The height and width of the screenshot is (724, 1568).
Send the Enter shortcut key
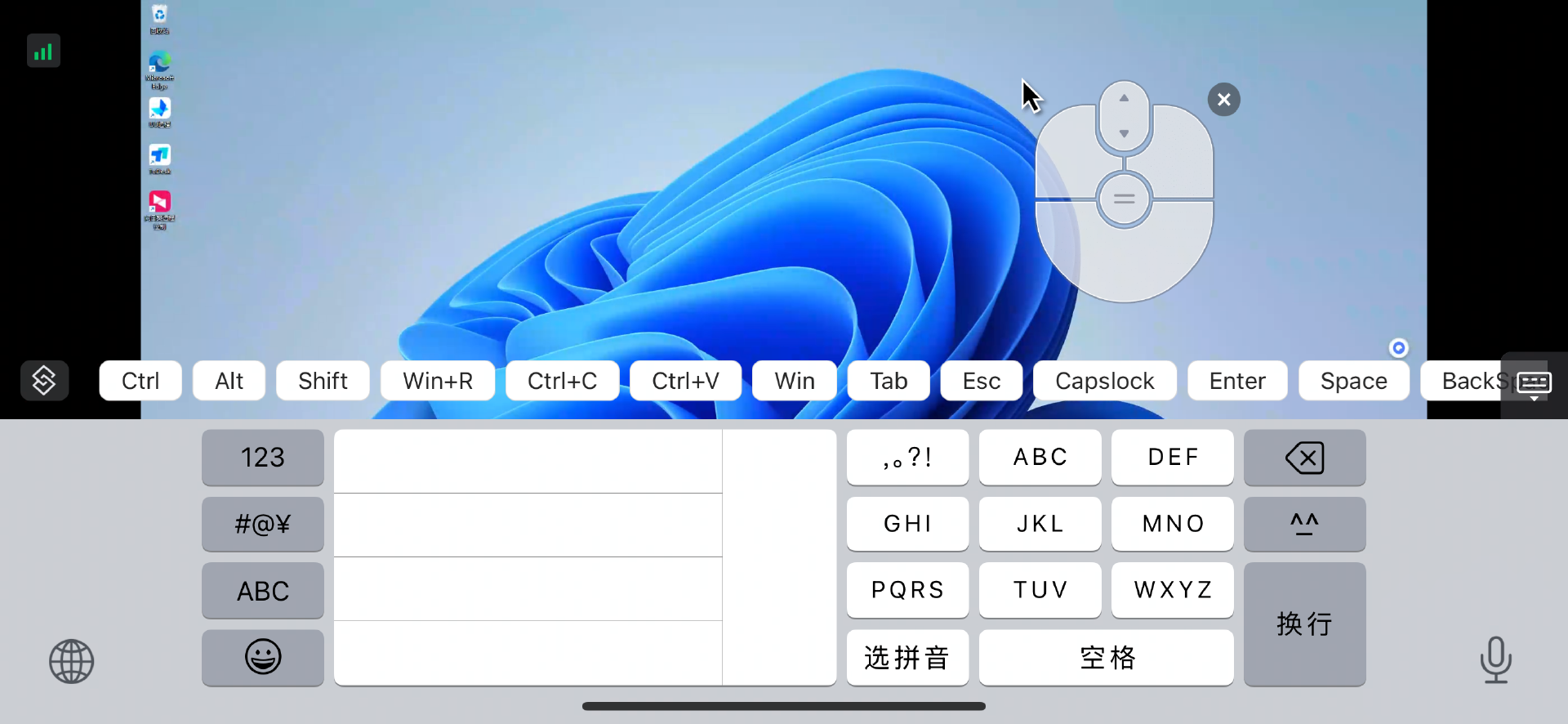(1237, 381)
